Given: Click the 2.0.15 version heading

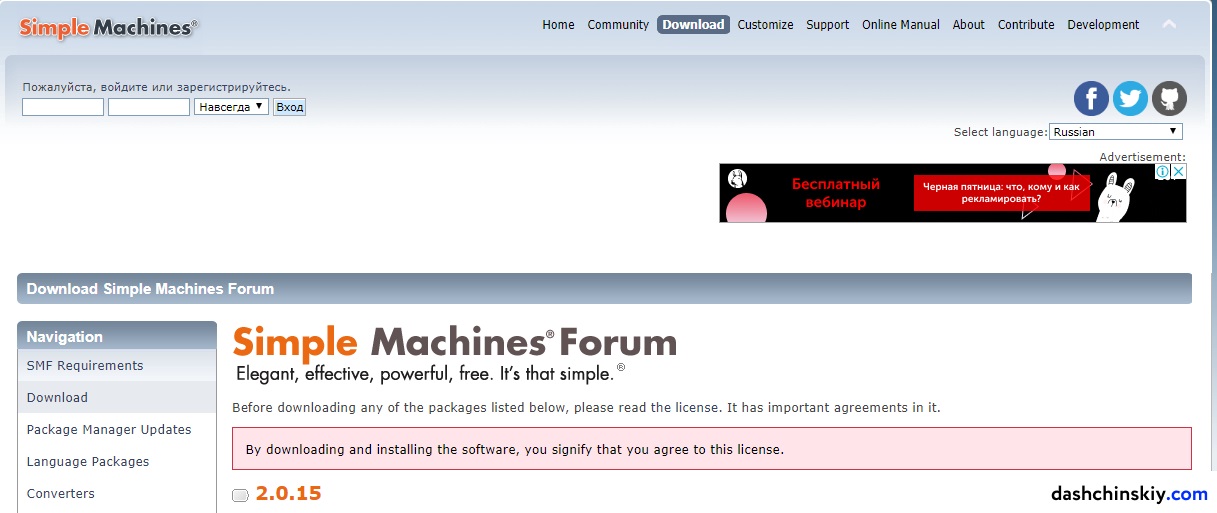Looking at the screenshot, I should [x=288, y=493].
